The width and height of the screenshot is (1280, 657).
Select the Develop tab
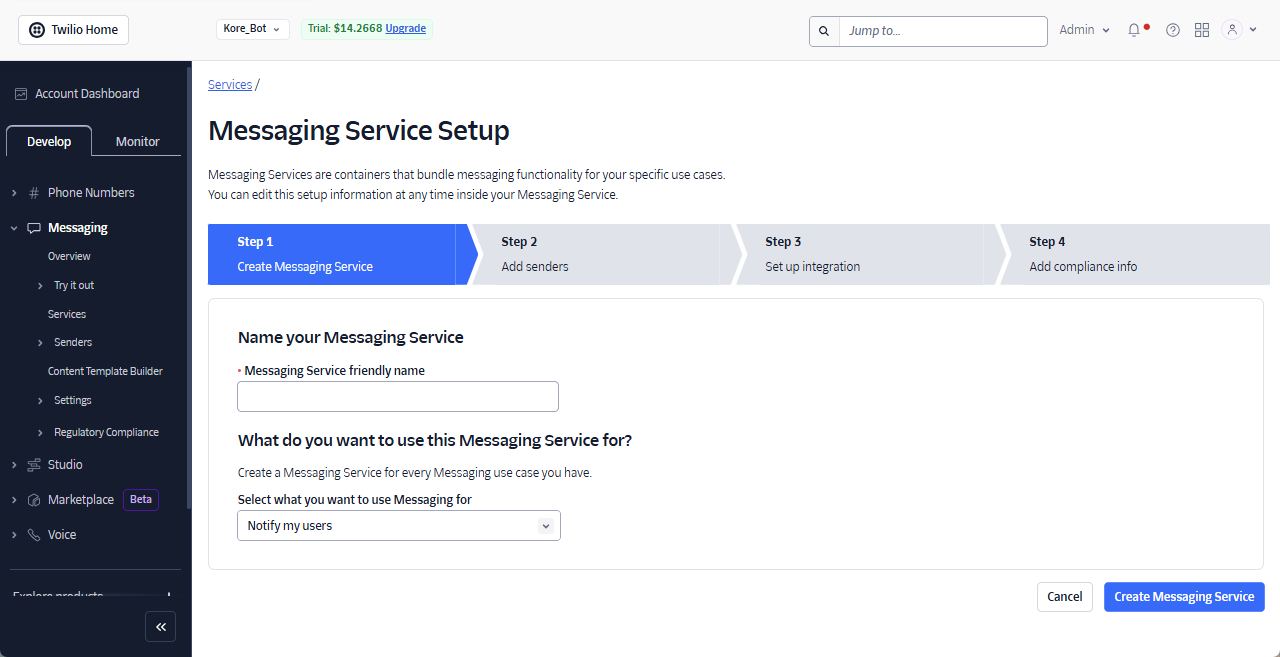pos(49,142)
